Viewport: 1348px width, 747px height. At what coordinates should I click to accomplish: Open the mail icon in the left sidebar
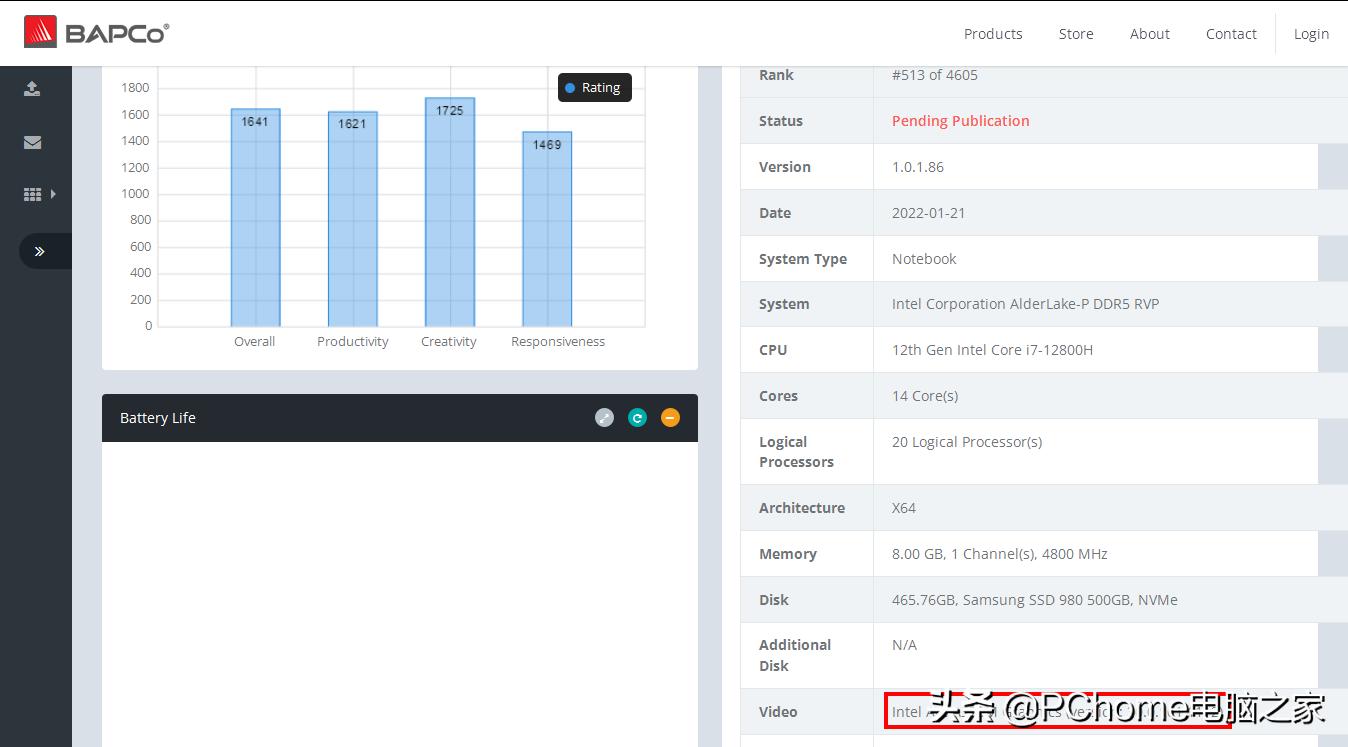pos(32,142)
